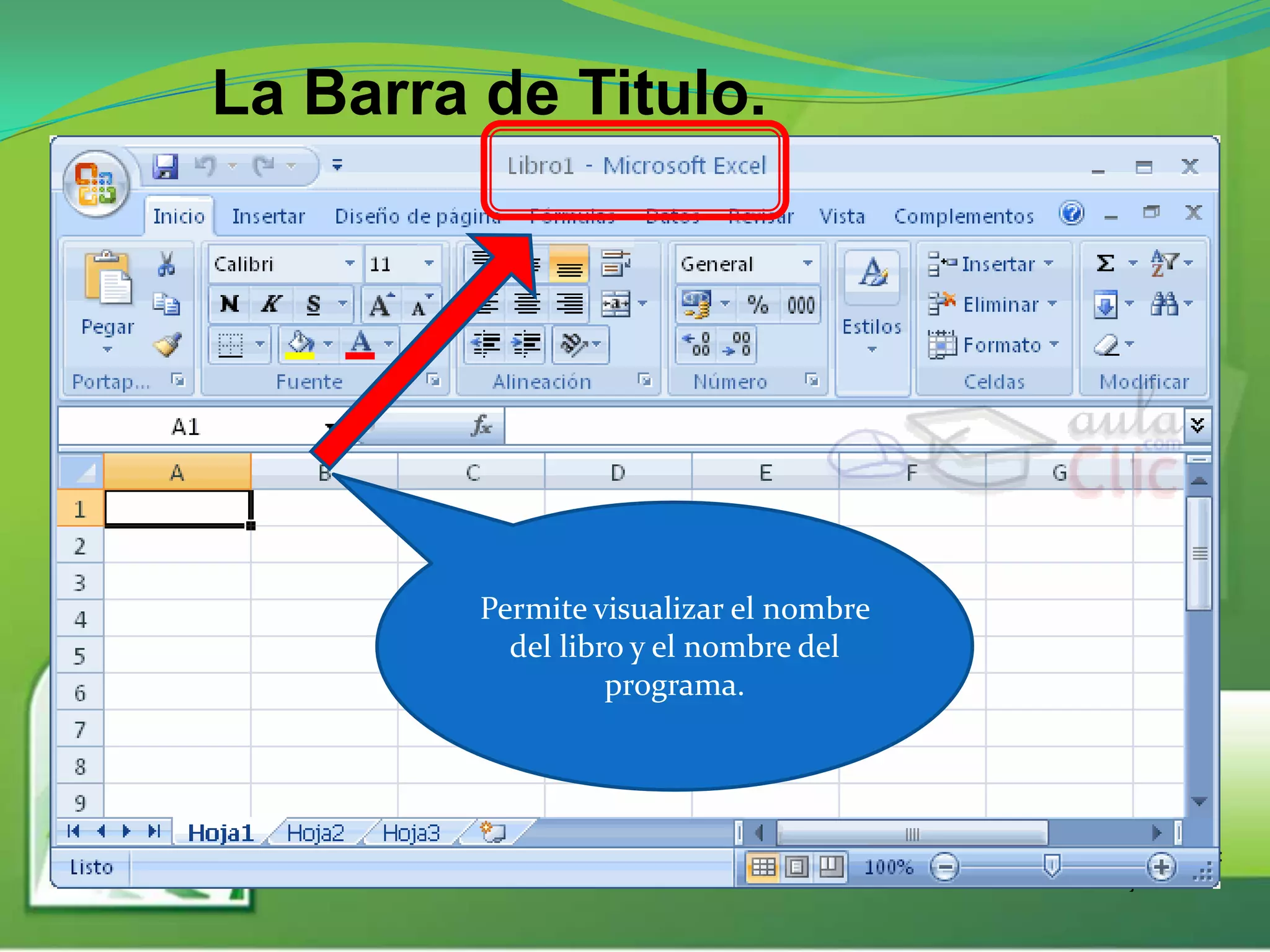This screenshot has height=952, width=1270.
Task: Cut selection with scissors icon
Action: tap(166, 263)
